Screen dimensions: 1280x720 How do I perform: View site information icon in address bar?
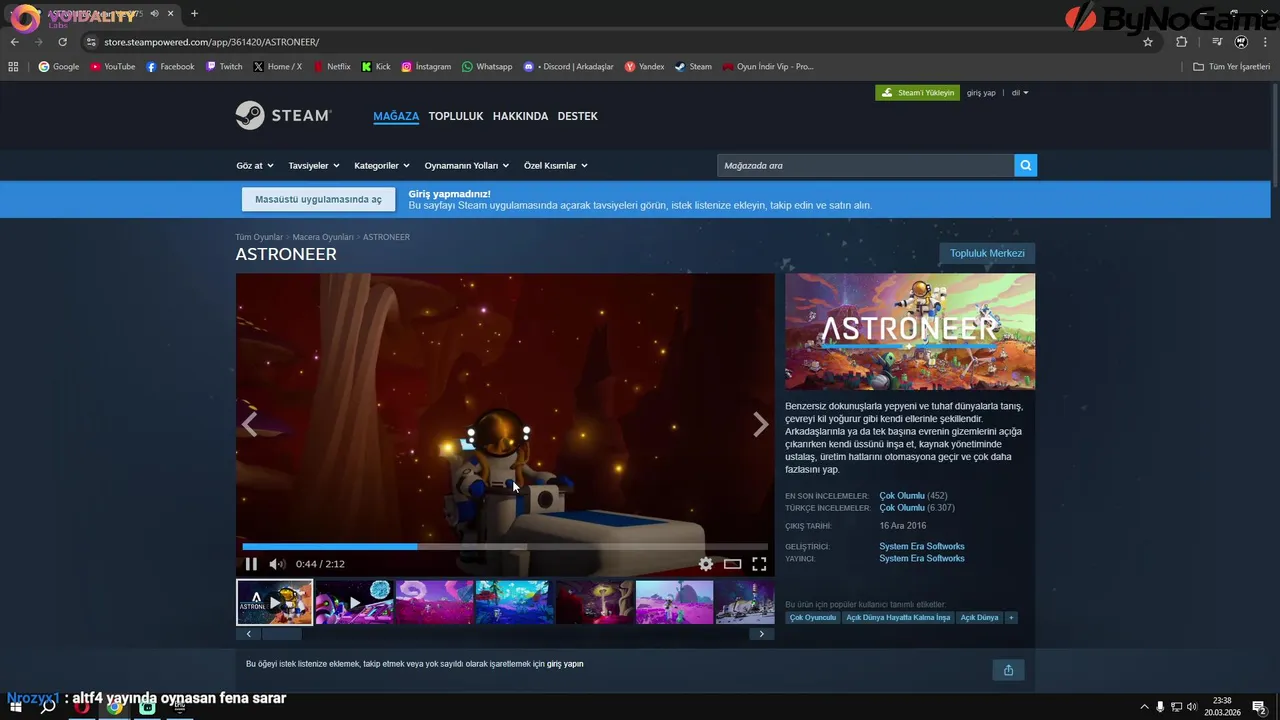coord(91,42)
